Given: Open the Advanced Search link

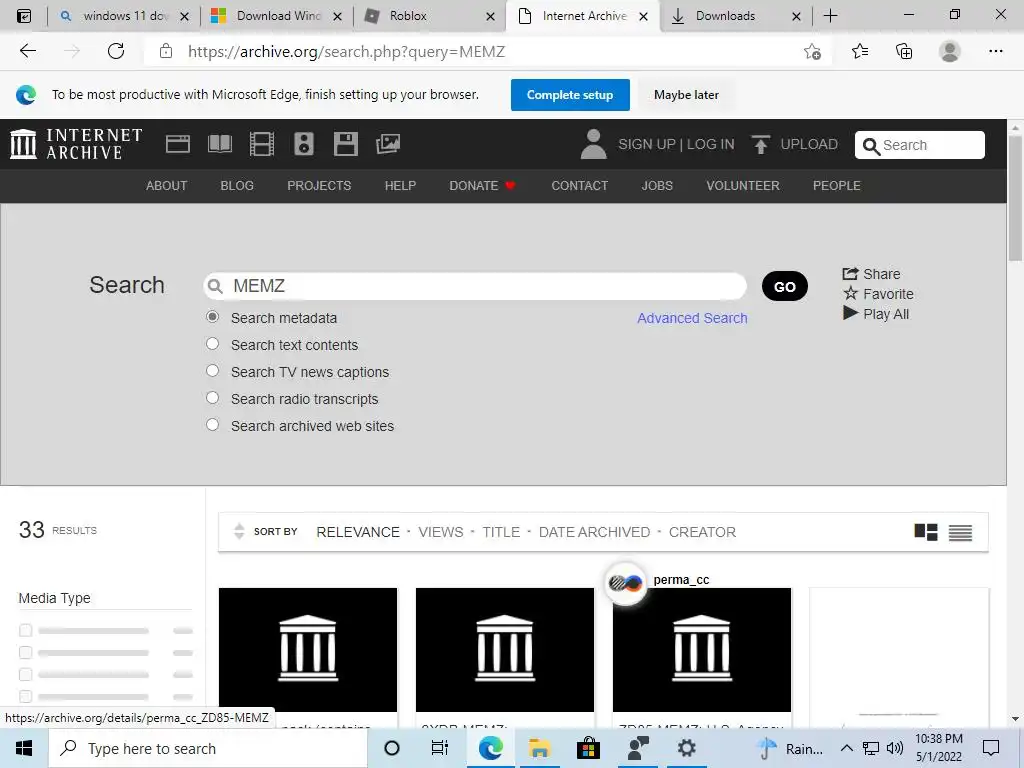Looking at the screenshot, I should pyautogui.click(x=692, y=318).
